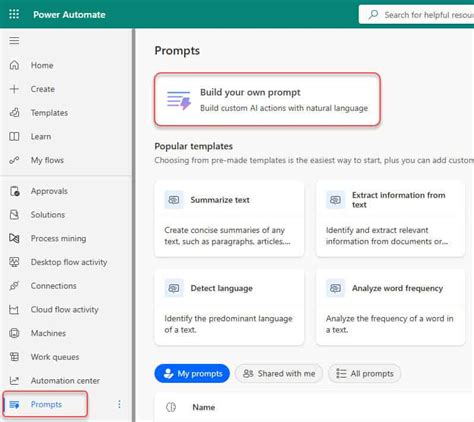This screenshot has width=474, height=422.
Task: Open Automation center
Action: tap(65, 381)
